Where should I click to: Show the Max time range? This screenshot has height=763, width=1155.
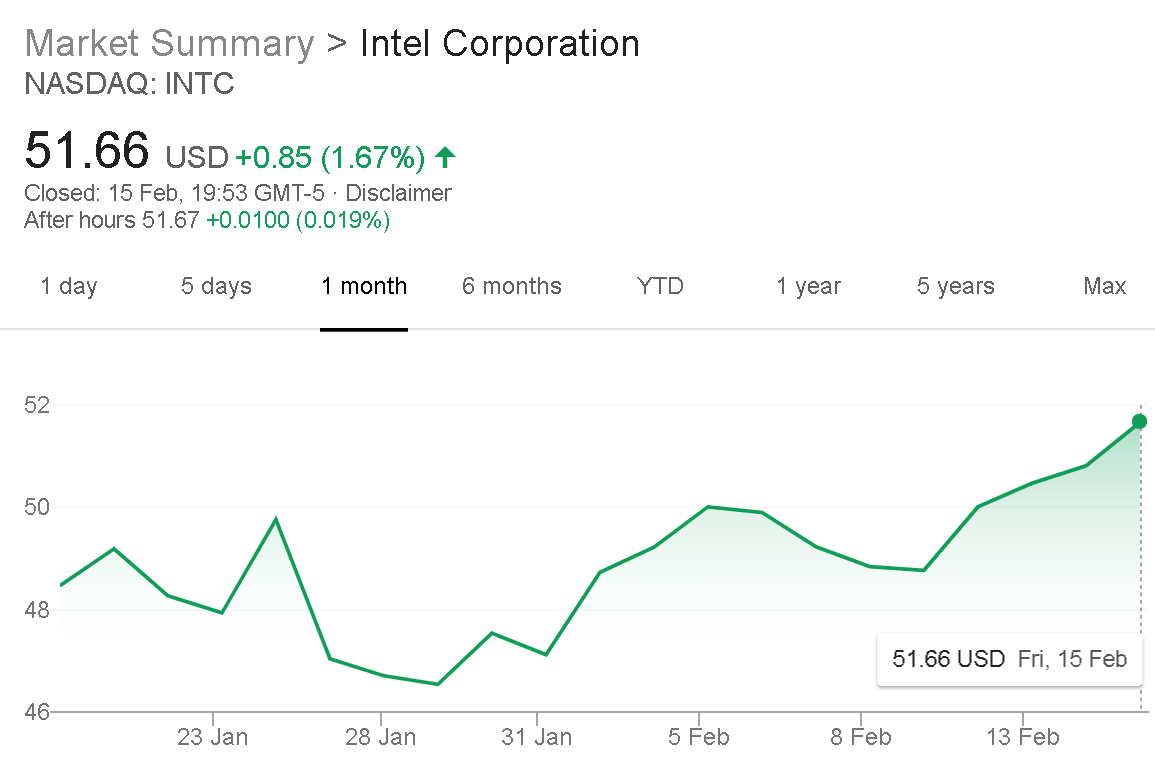click(1104, 286)
